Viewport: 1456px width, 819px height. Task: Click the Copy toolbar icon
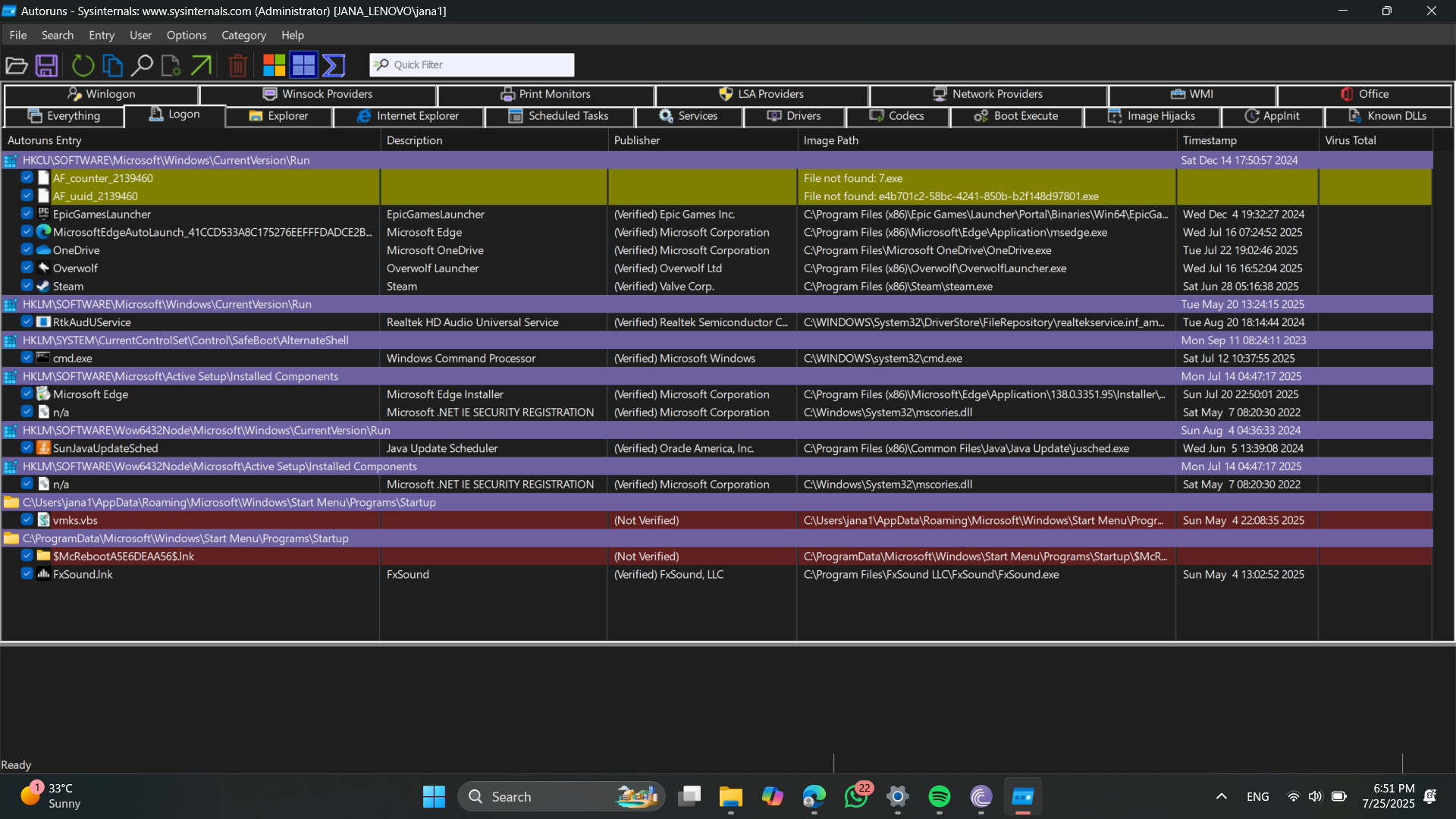coord(112,65)
